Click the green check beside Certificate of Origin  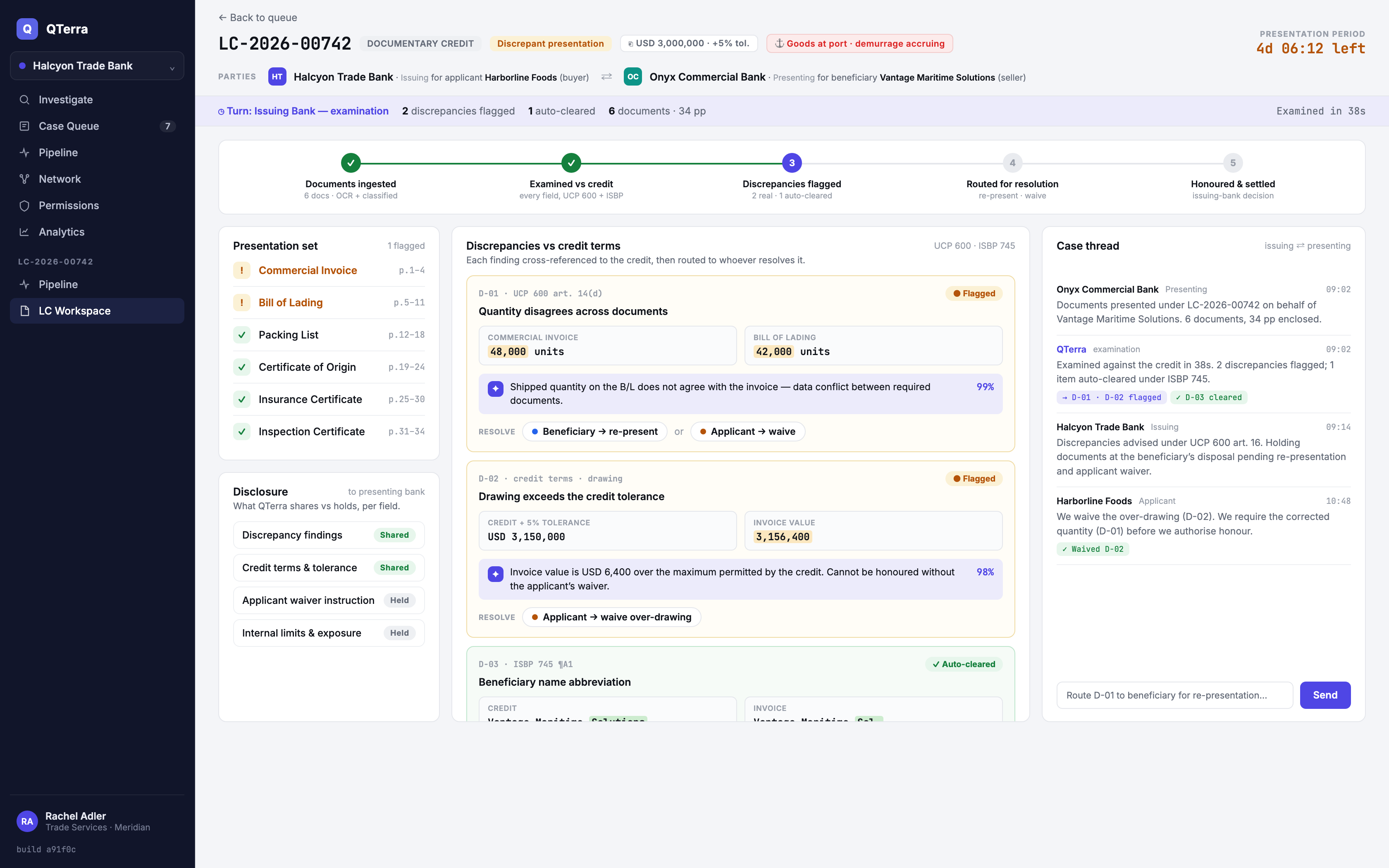(x=242, y=367)
